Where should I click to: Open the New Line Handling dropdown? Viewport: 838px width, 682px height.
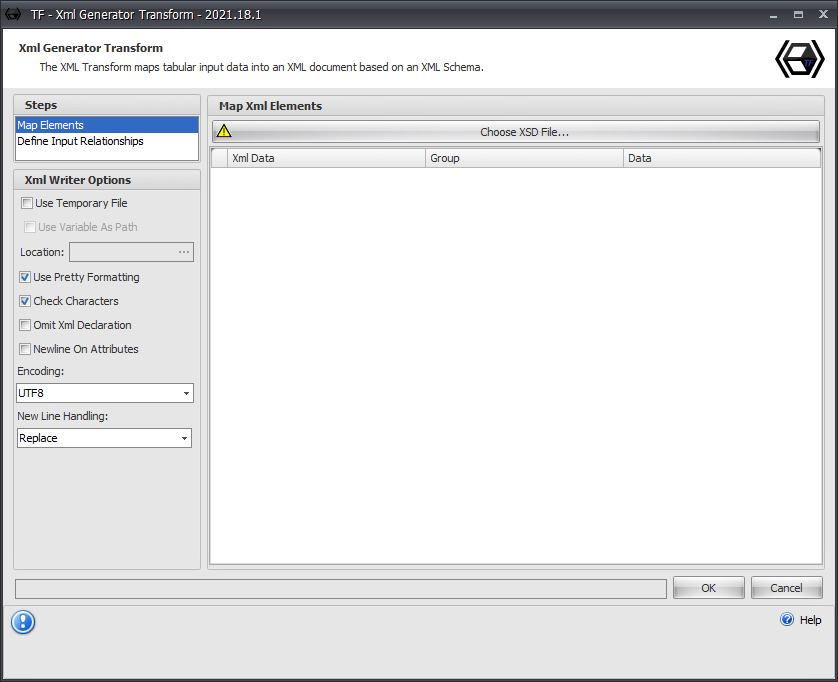104,438
